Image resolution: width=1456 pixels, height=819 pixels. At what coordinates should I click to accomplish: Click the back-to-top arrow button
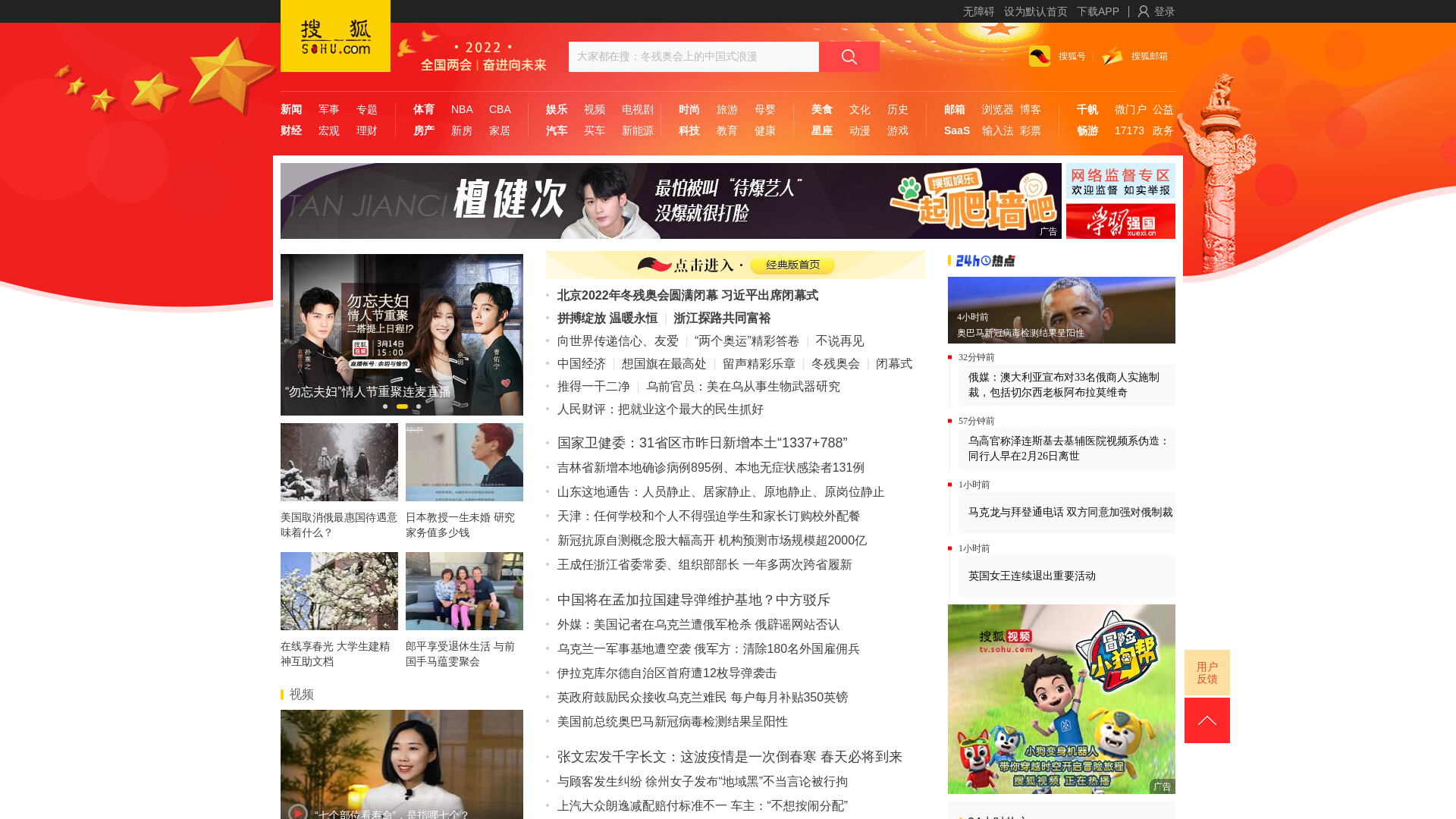(1207, 720)
